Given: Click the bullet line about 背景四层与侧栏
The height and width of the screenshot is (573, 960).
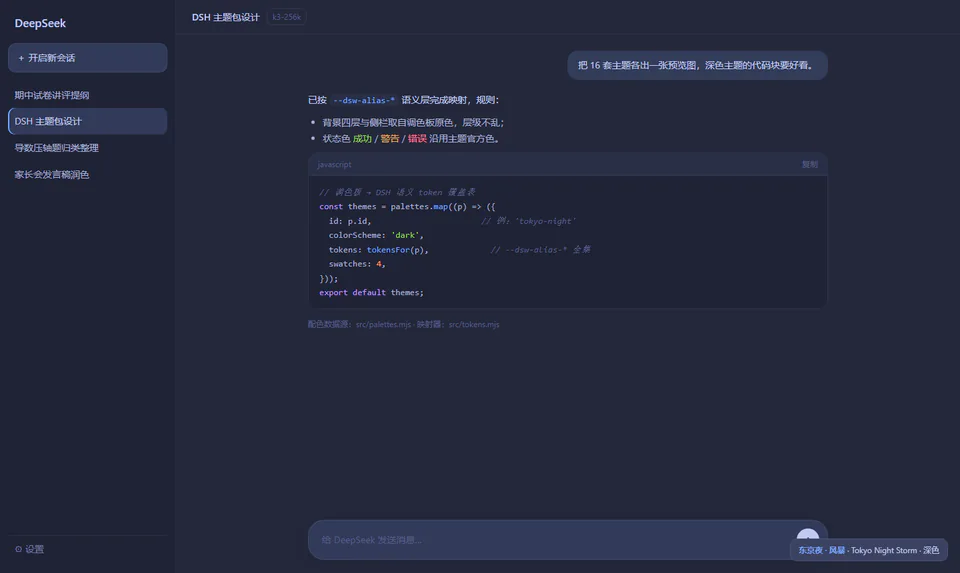Looking at the screenshot, I should [413, 122].
